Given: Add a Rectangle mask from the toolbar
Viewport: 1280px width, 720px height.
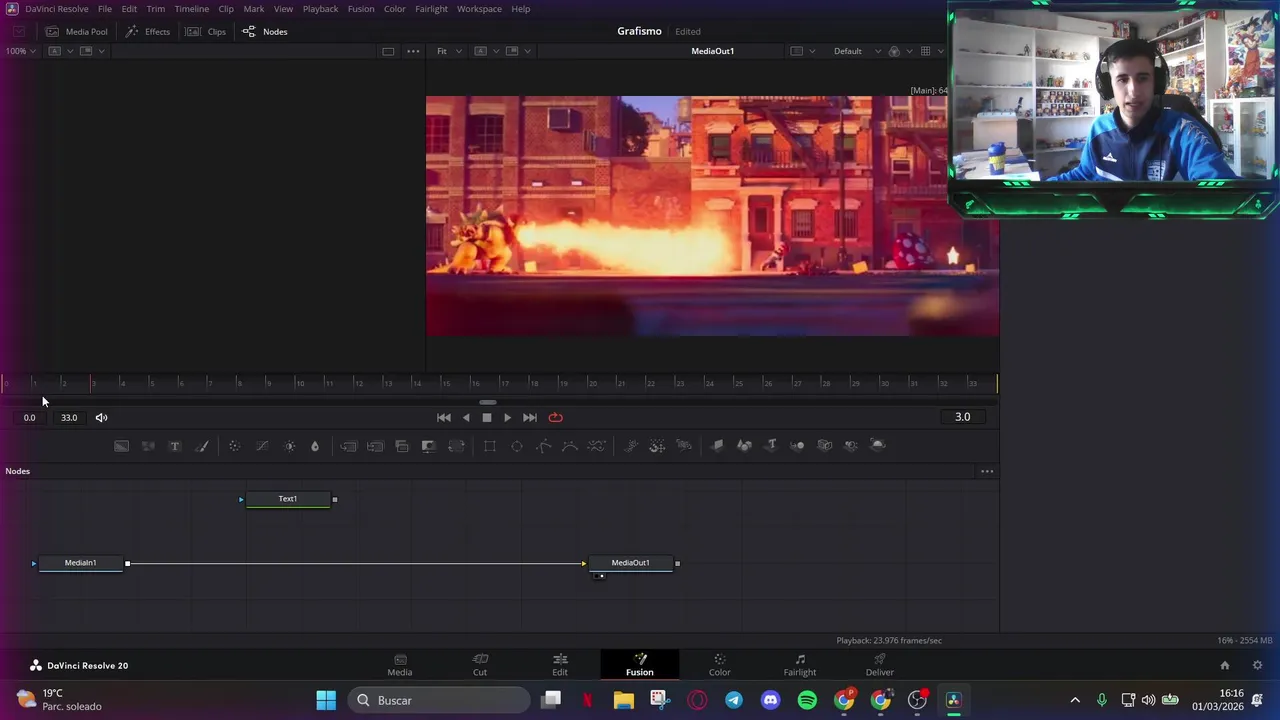Looking at the screenshot, I should point(490,446).
